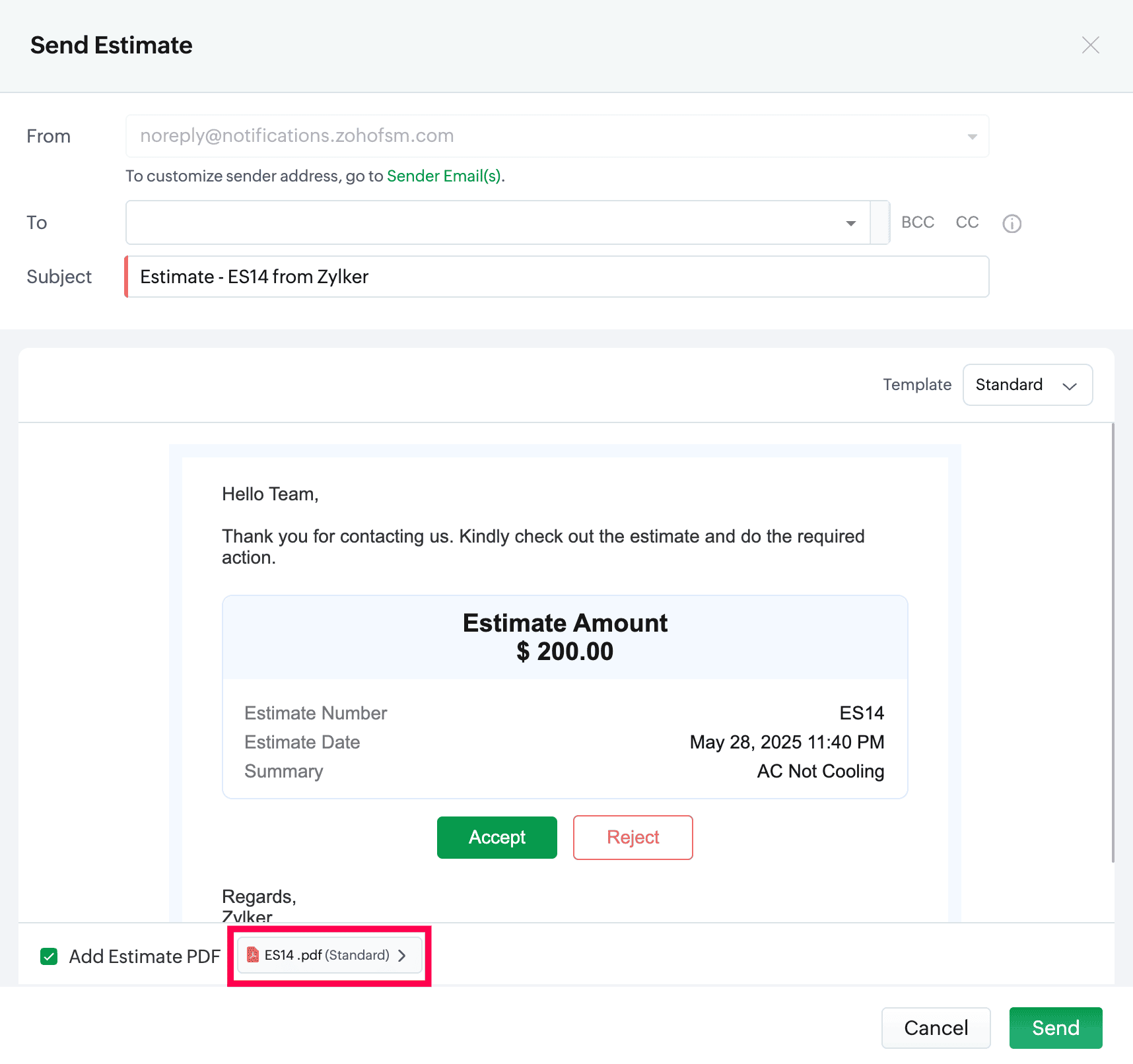
Task: Open the Sender Email(s) link
Action: click(444, 176)
